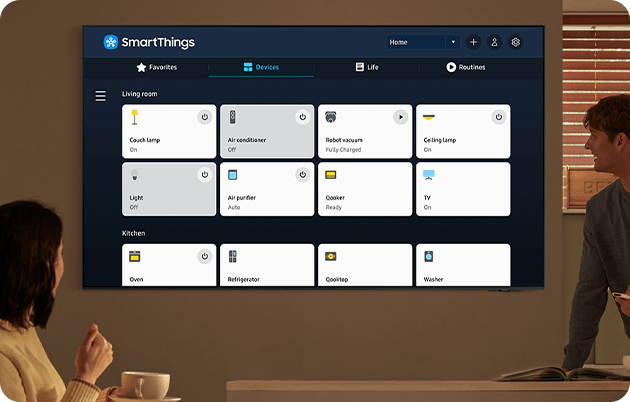Open the user account icon
Image resolution: width=630 pixels, height=402 pixels.
[x=494, y=43]
